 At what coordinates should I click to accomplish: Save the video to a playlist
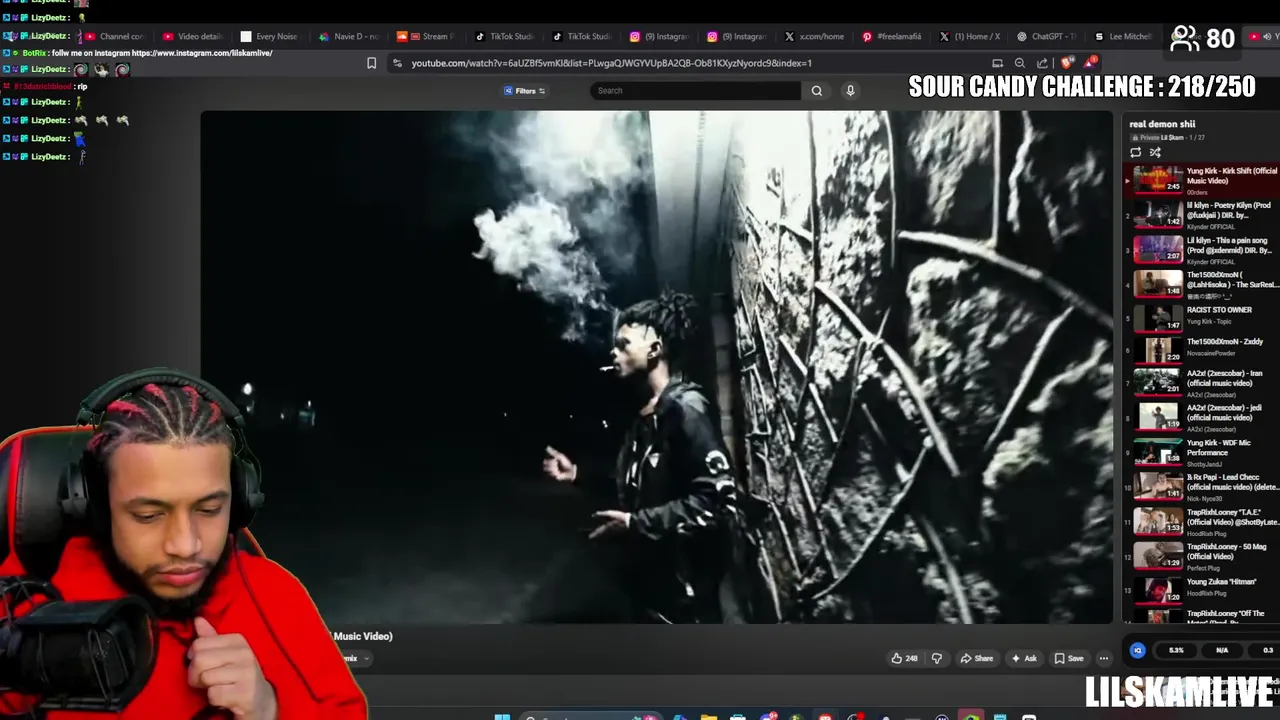pyautogui.click(x=1069, y=658)
